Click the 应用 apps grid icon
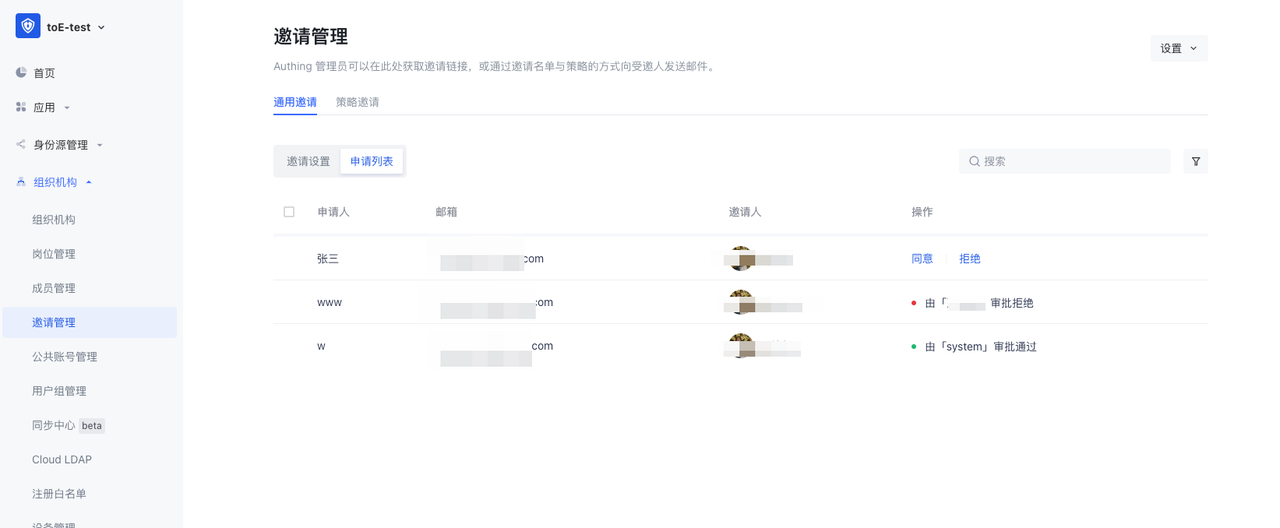1280x528 pixels. (x=21, y=107)
